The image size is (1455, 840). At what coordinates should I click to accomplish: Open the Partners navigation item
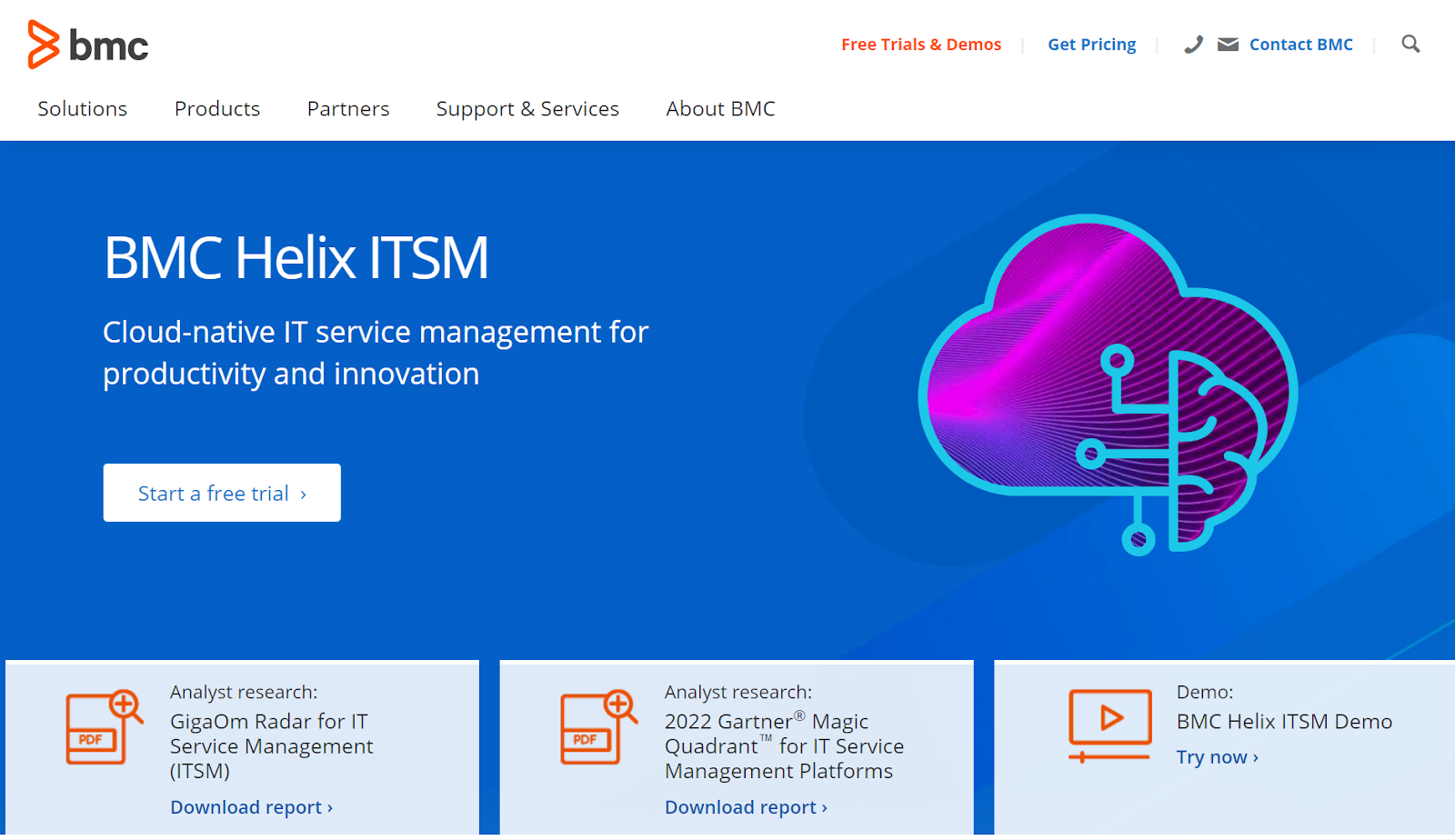click(347, 108)
